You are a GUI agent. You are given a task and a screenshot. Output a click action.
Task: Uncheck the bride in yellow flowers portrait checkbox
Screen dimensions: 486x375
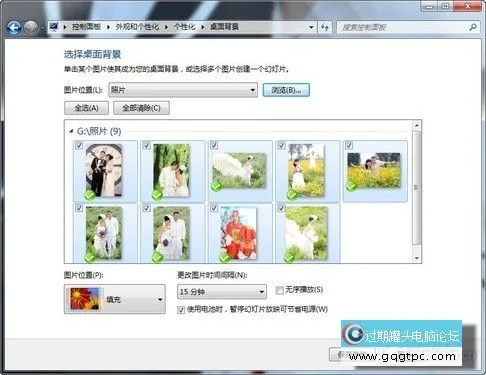pyautogui.click(x=281, y=145)
